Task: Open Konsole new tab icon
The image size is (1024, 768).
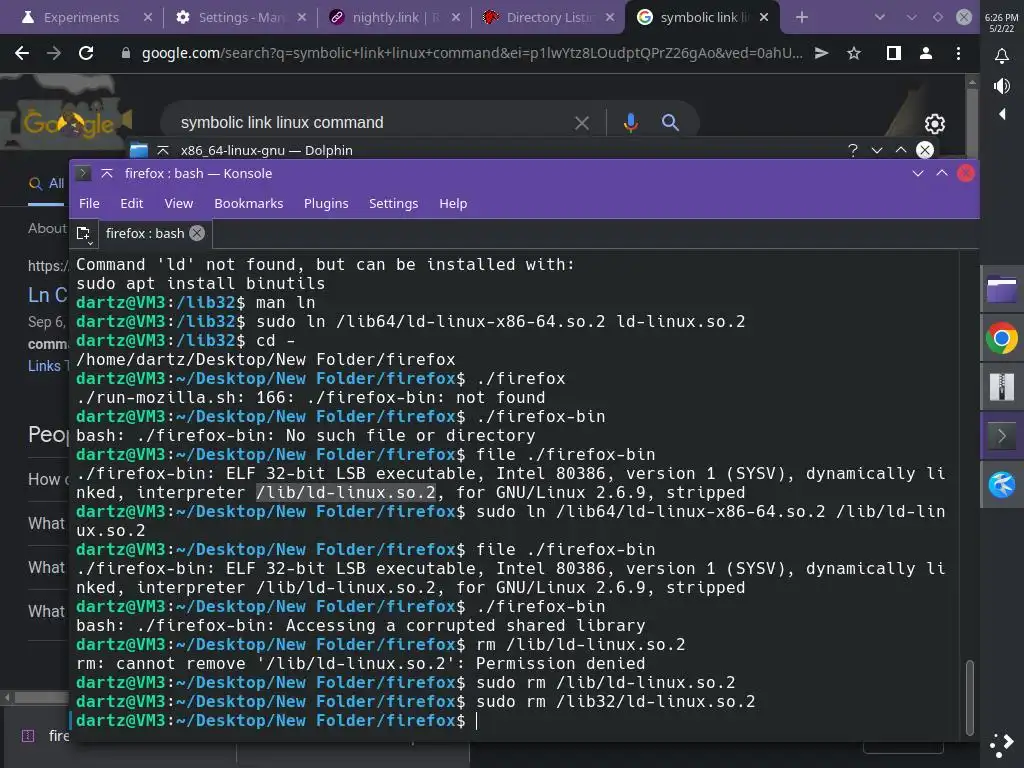Action: (84, 234)
